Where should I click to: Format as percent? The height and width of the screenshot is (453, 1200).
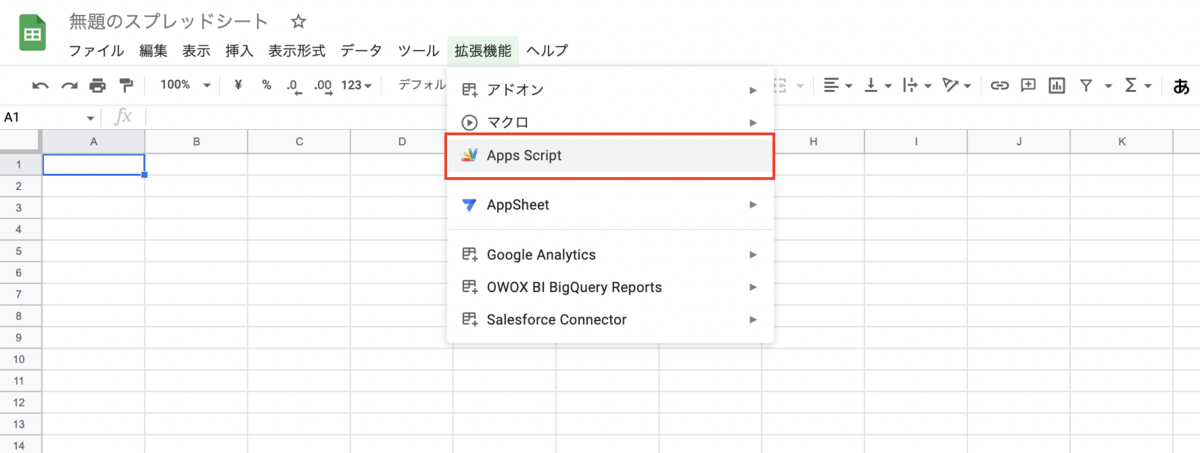266,85
